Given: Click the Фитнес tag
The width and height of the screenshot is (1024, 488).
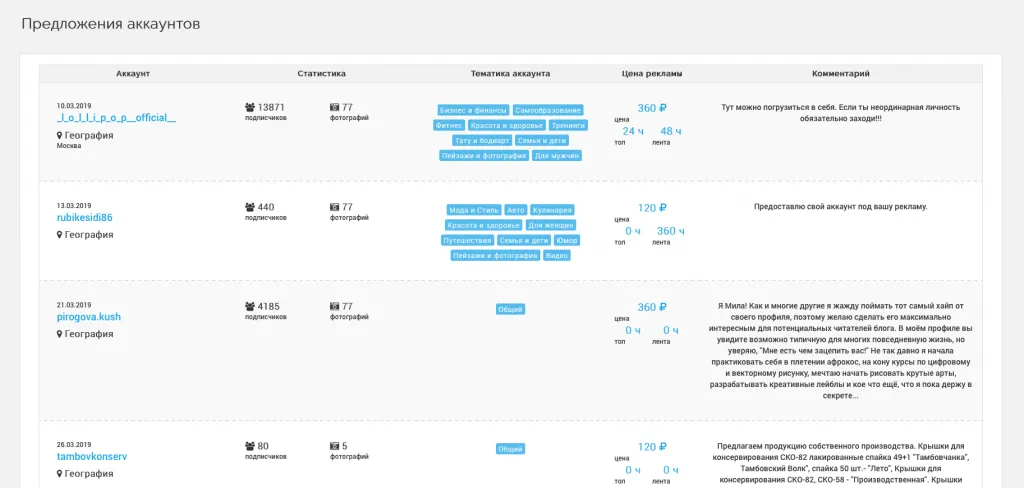Looking at the screenshot, I should 449,125.
